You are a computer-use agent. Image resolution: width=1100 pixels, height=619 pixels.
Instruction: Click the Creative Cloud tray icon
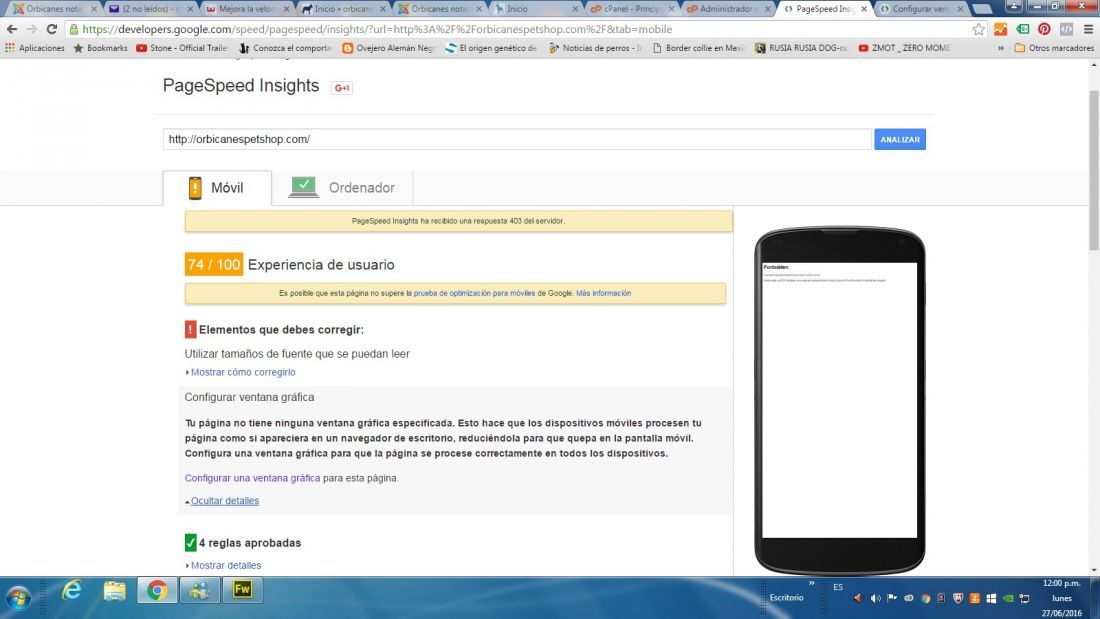point(908,599)
